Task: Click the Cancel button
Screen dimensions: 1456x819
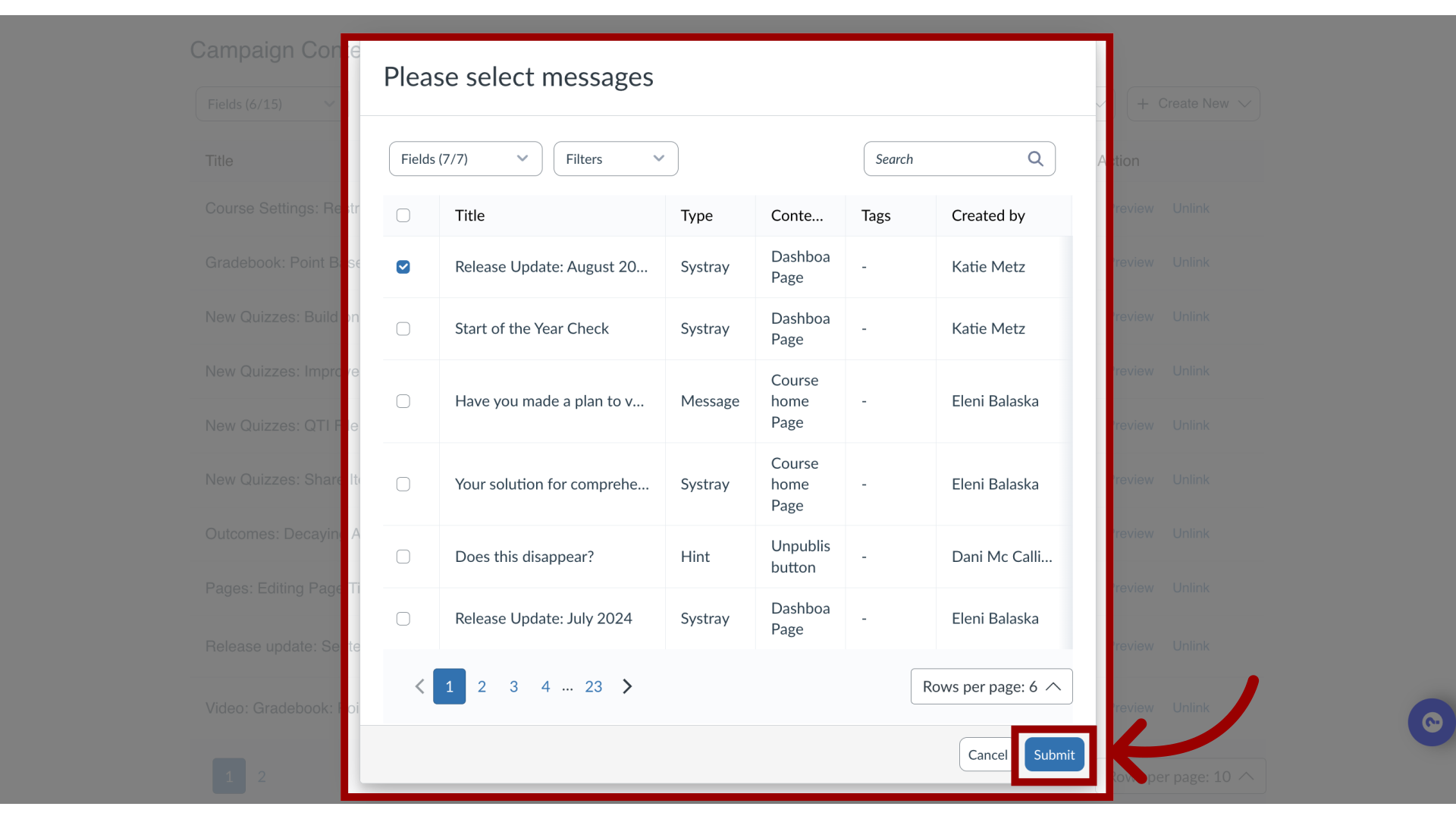Action: coord(987,754)
